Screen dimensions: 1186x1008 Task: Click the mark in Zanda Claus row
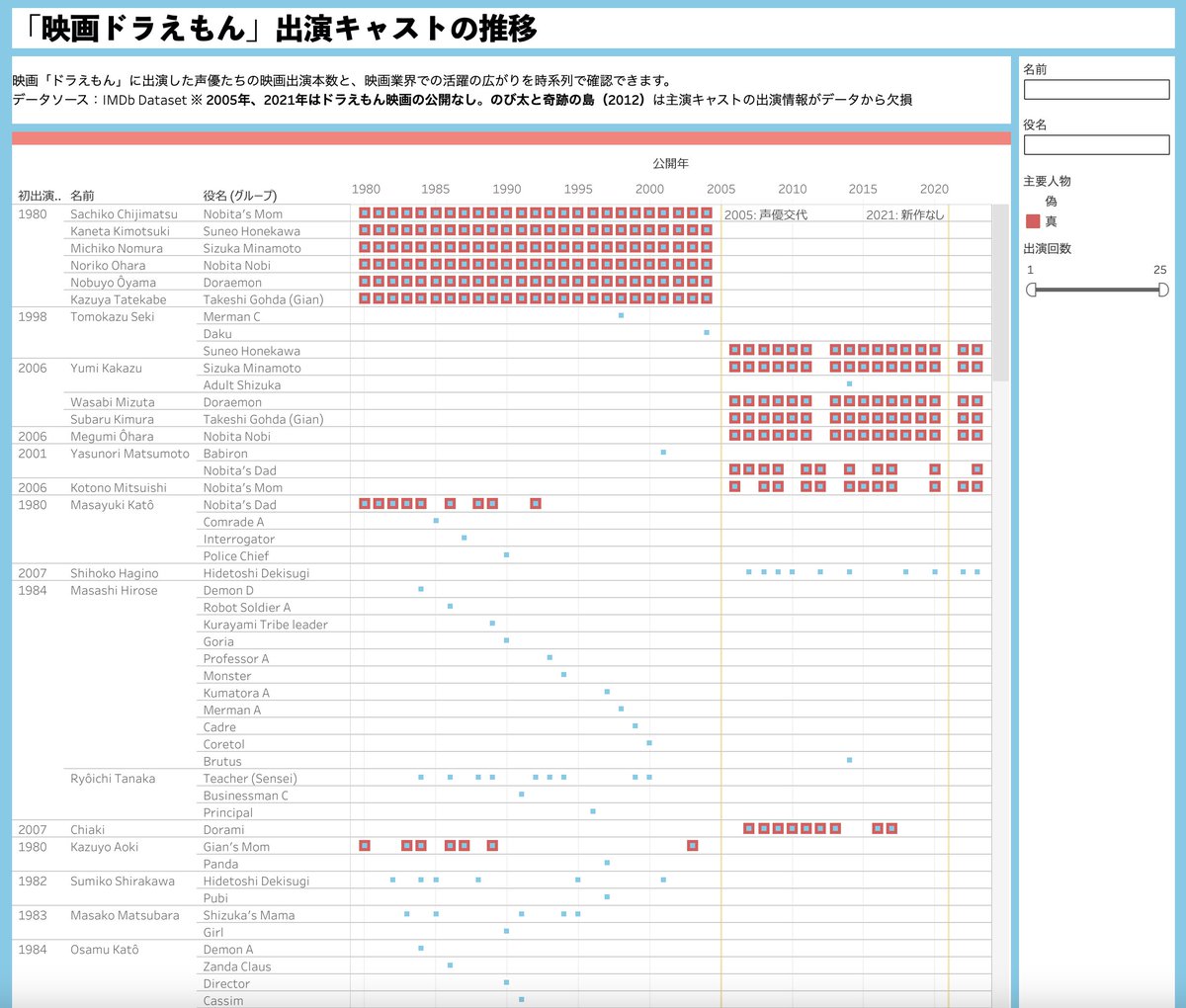pyautogui.click(x=450, y=966)
